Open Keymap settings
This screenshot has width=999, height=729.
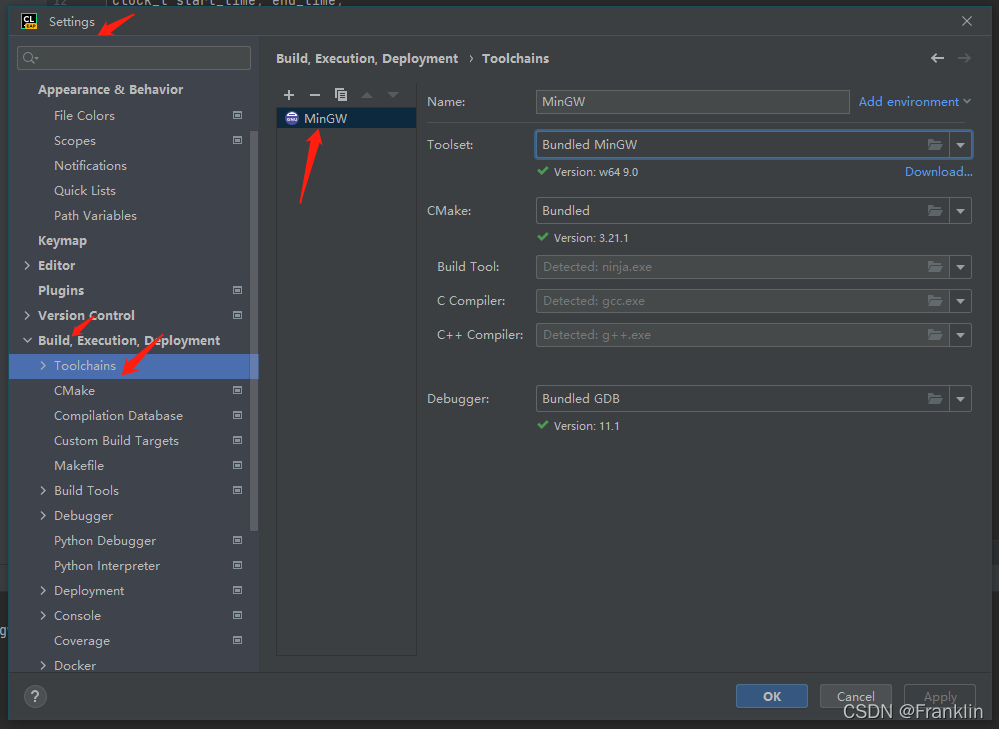coord(62,241)
